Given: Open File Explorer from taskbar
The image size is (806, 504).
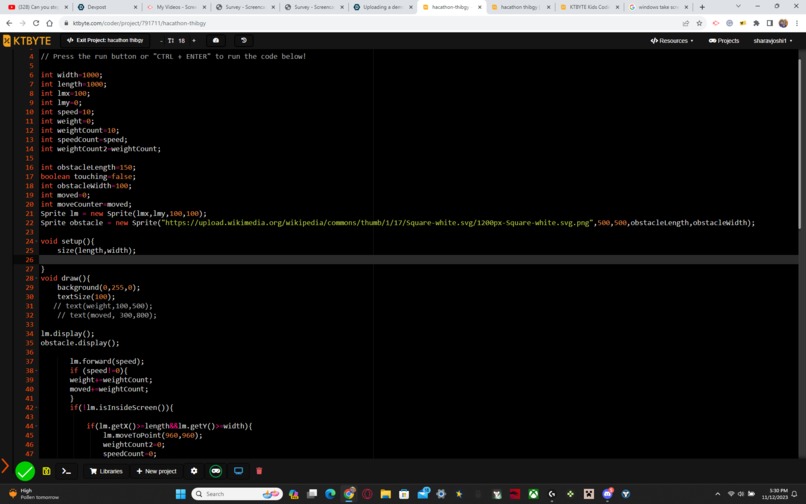Looking at the screenshot, I should point(386,494).
